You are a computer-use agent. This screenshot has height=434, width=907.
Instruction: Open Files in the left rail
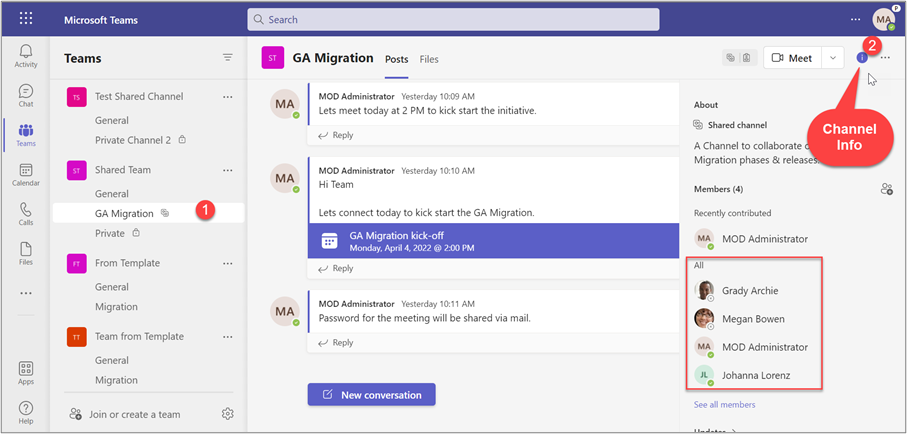tap(26, 253)
